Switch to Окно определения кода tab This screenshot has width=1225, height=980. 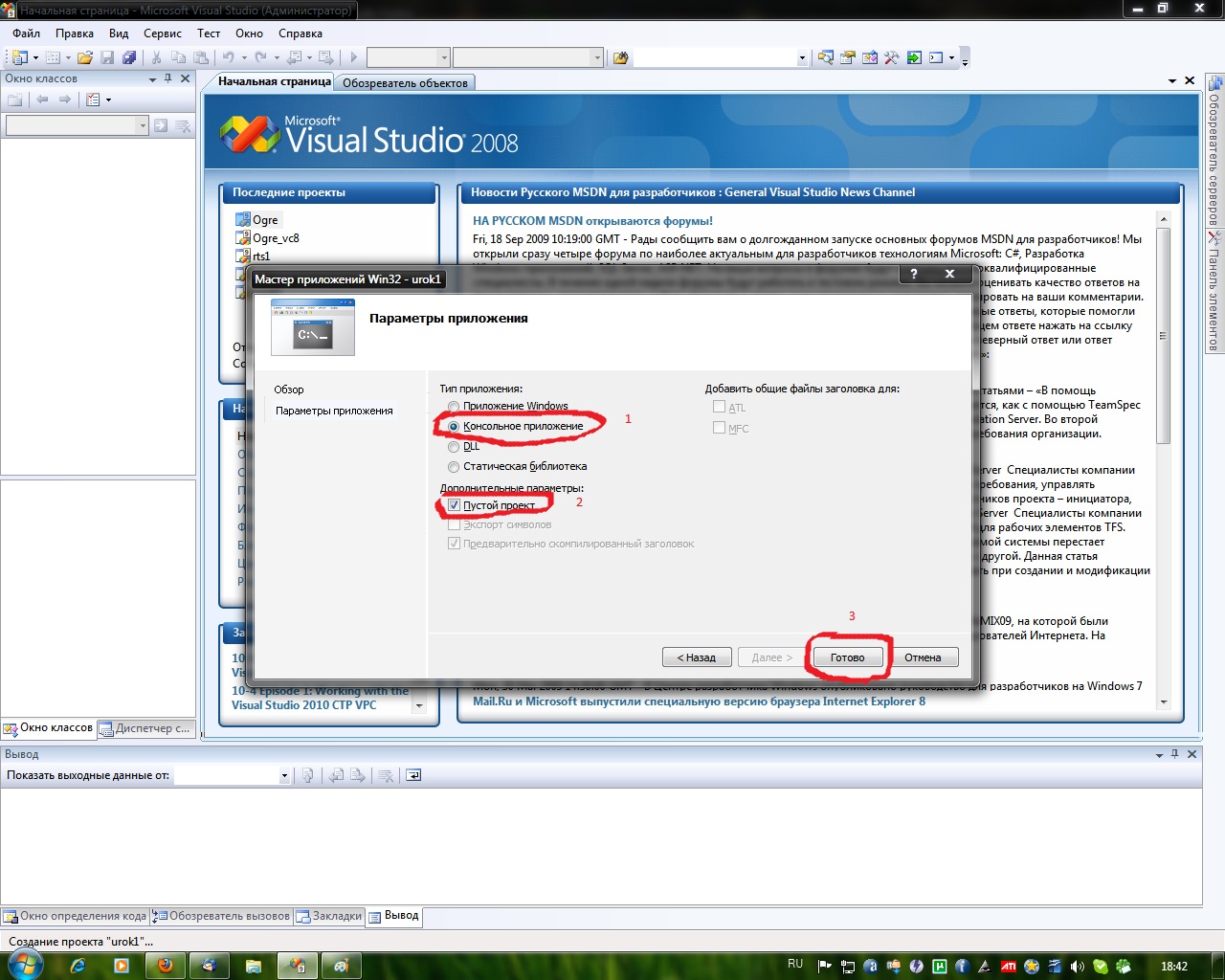(x=76, y=916)
